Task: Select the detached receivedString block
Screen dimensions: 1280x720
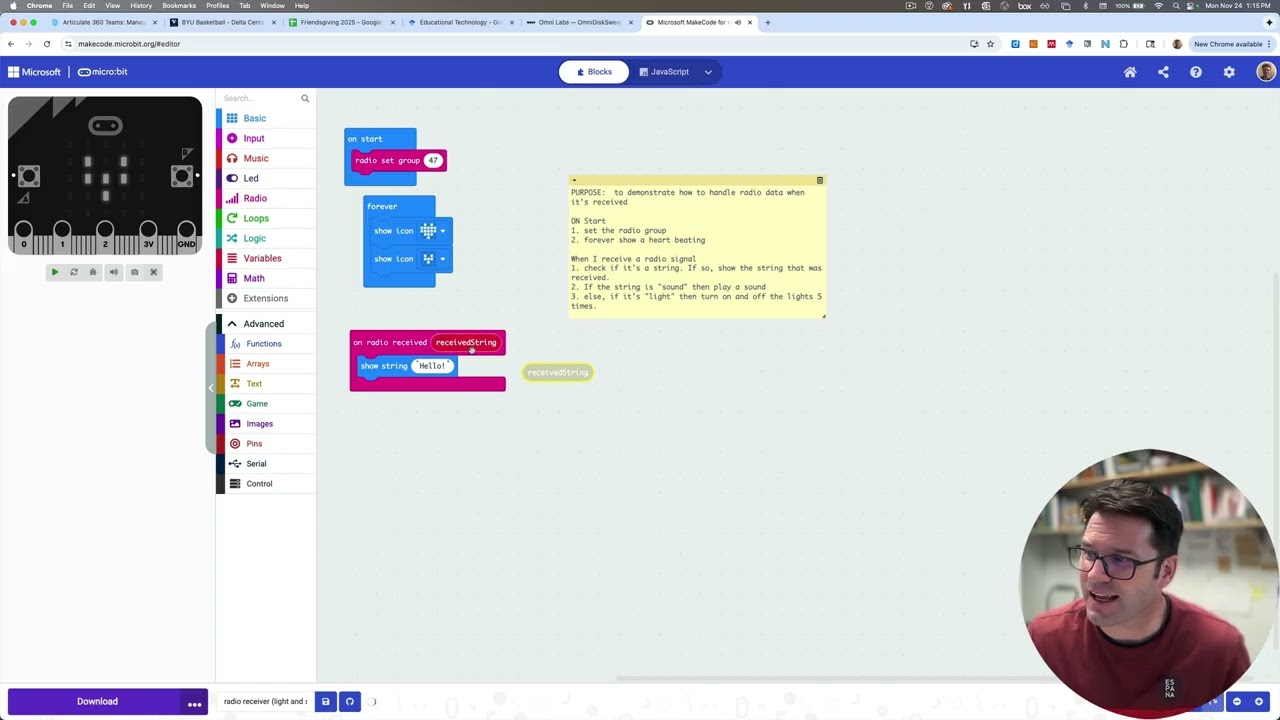Action: pos(558,372)
